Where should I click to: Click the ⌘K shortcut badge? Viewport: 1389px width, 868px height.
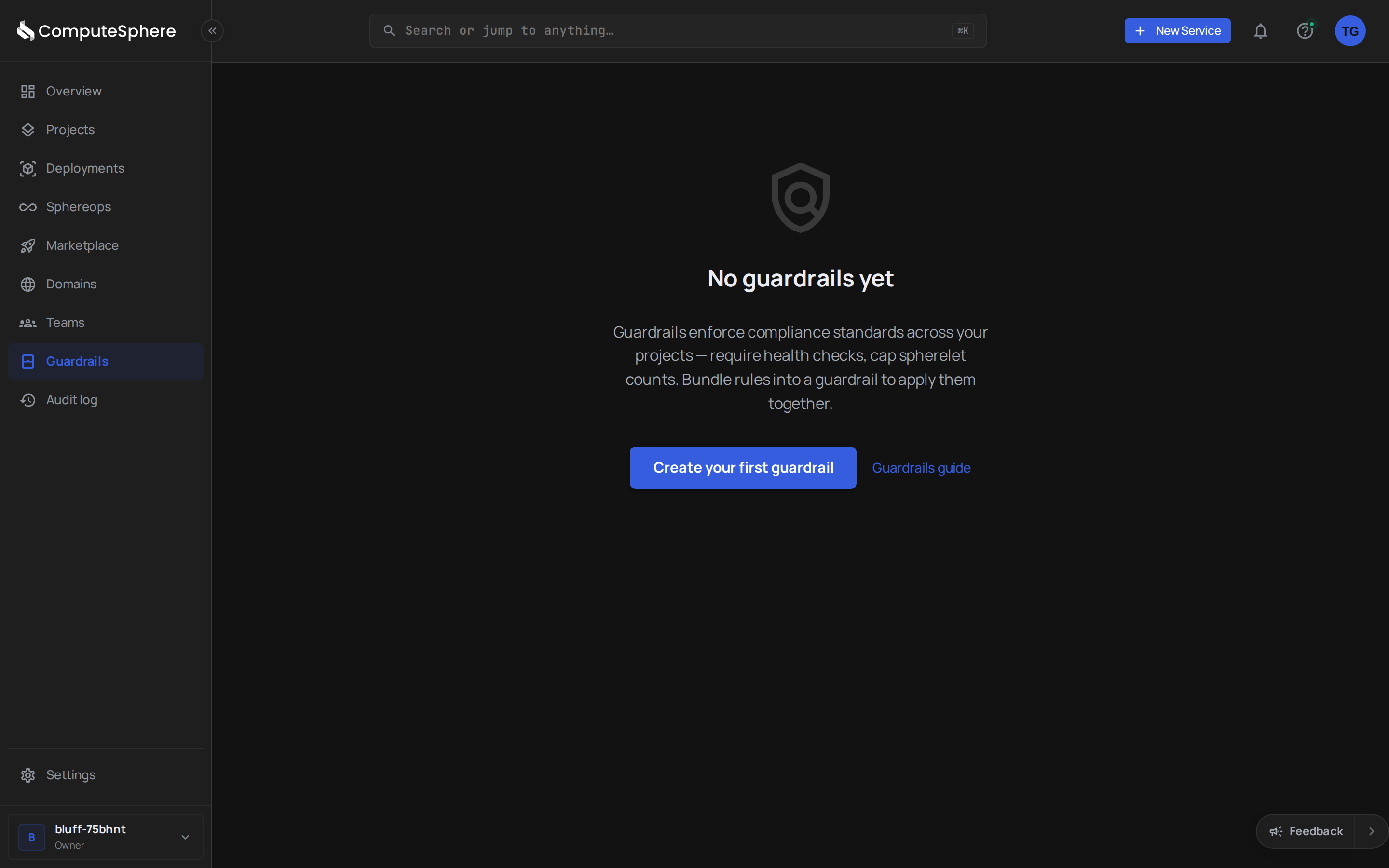point(963,31)
